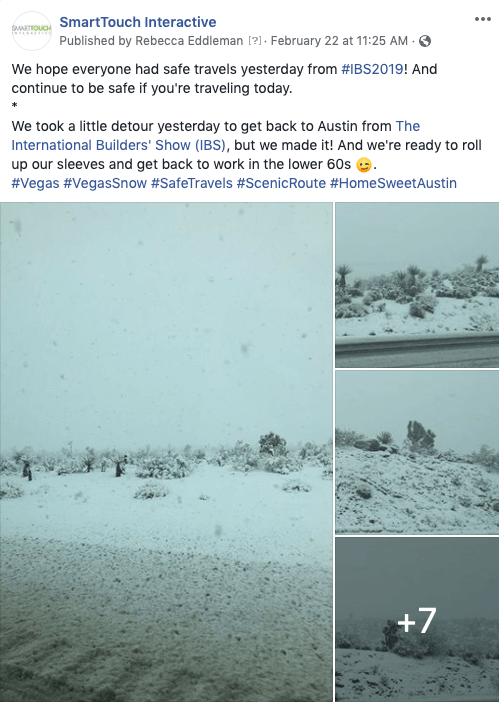Open the #VegasSnow hashtag
This screenshot has height=714, width=499.
[x=105, y=183]
